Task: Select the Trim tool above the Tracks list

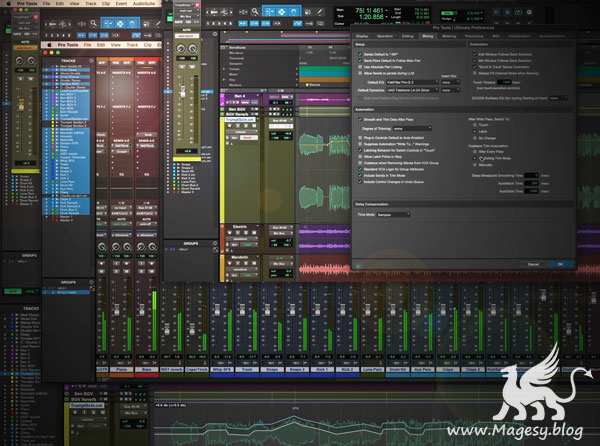Action: click(x=108, y=24)
